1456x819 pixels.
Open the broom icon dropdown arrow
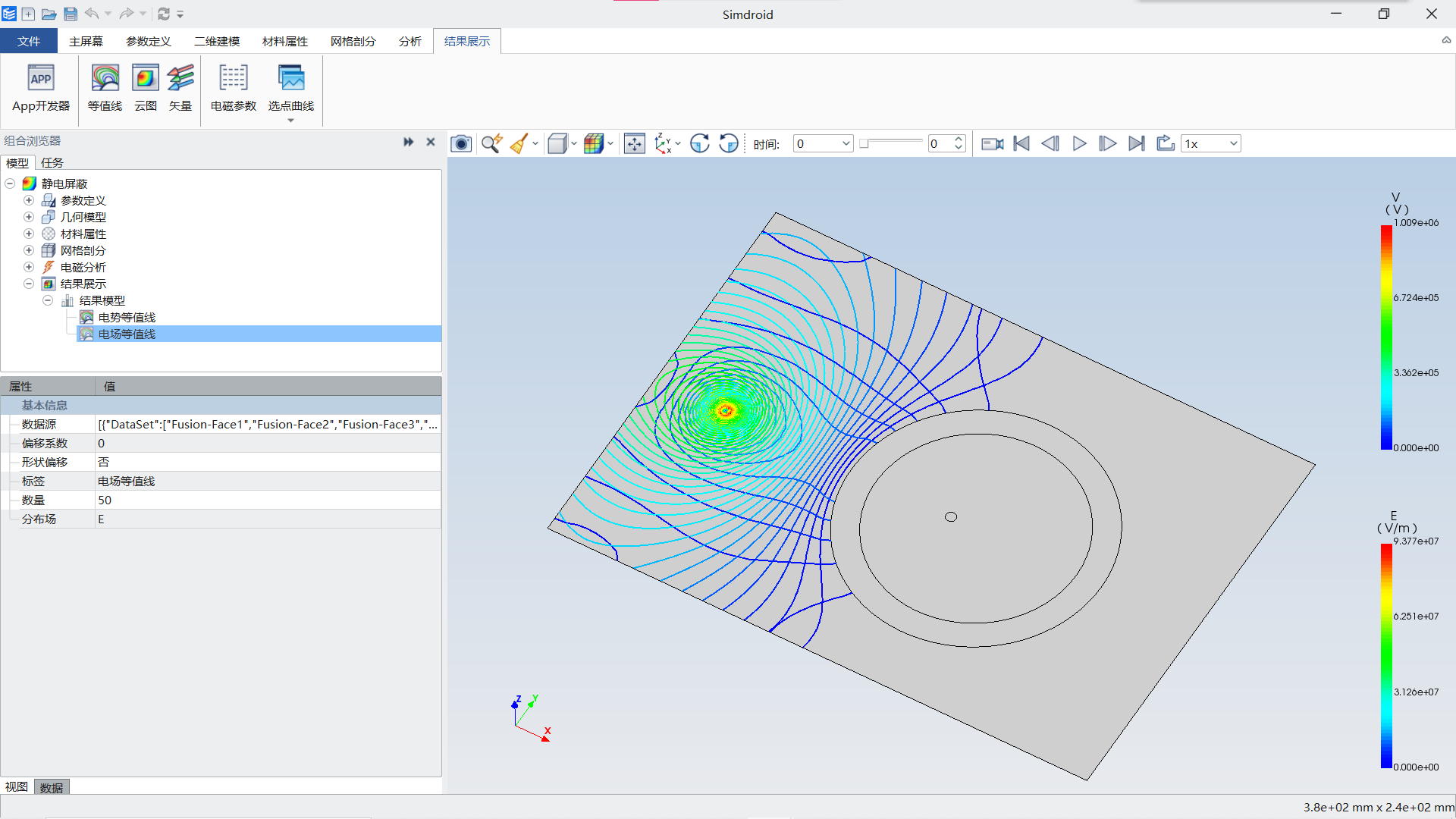click(535, 143)
